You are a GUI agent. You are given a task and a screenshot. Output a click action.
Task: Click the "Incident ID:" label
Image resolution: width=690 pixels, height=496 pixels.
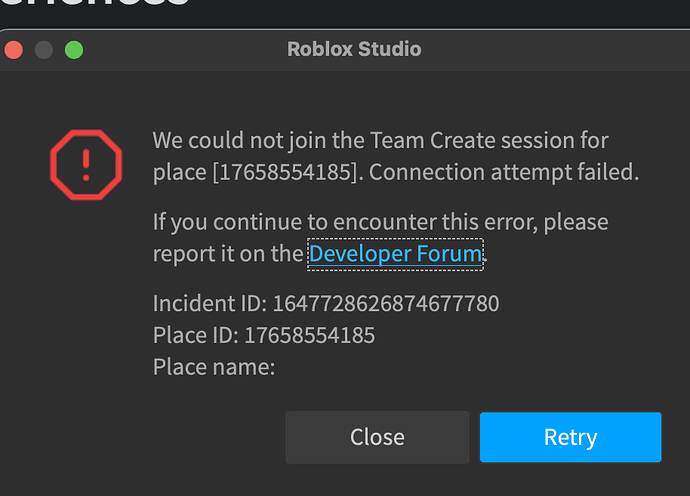click(x=210, y=303)
